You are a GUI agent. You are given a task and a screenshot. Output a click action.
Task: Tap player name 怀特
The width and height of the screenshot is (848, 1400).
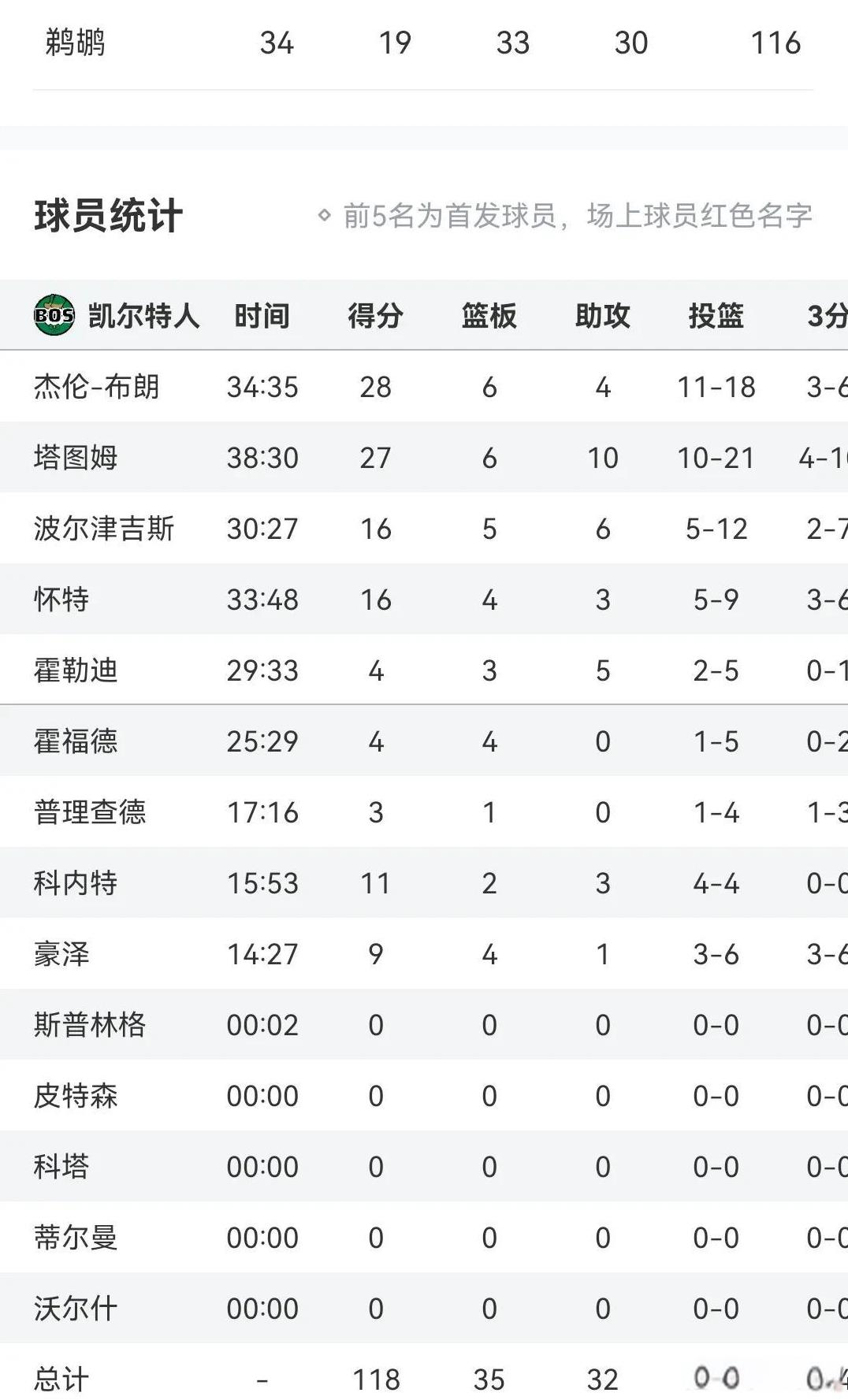[61, 600]
